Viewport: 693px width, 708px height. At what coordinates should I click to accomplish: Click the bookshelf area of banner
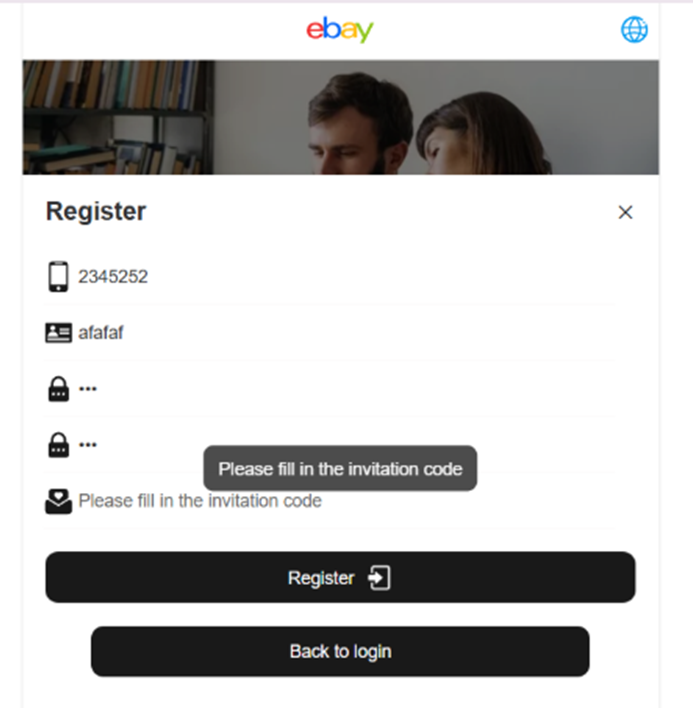pos(118,117)
